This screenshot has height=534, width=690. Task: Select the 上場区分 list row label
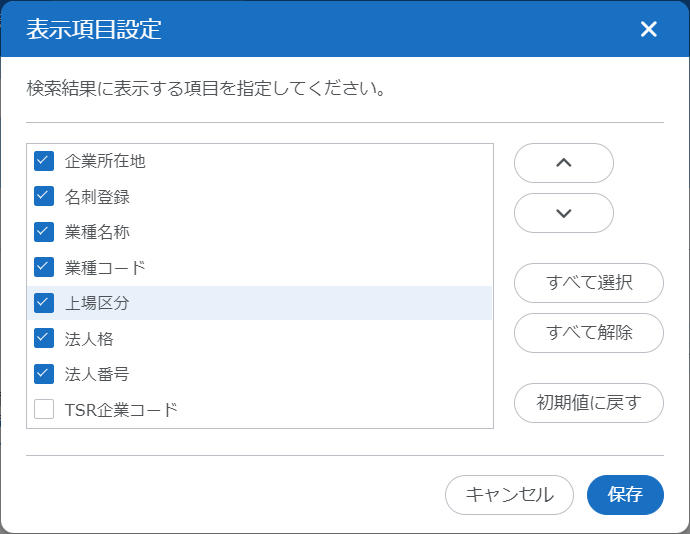coord(97,303)
